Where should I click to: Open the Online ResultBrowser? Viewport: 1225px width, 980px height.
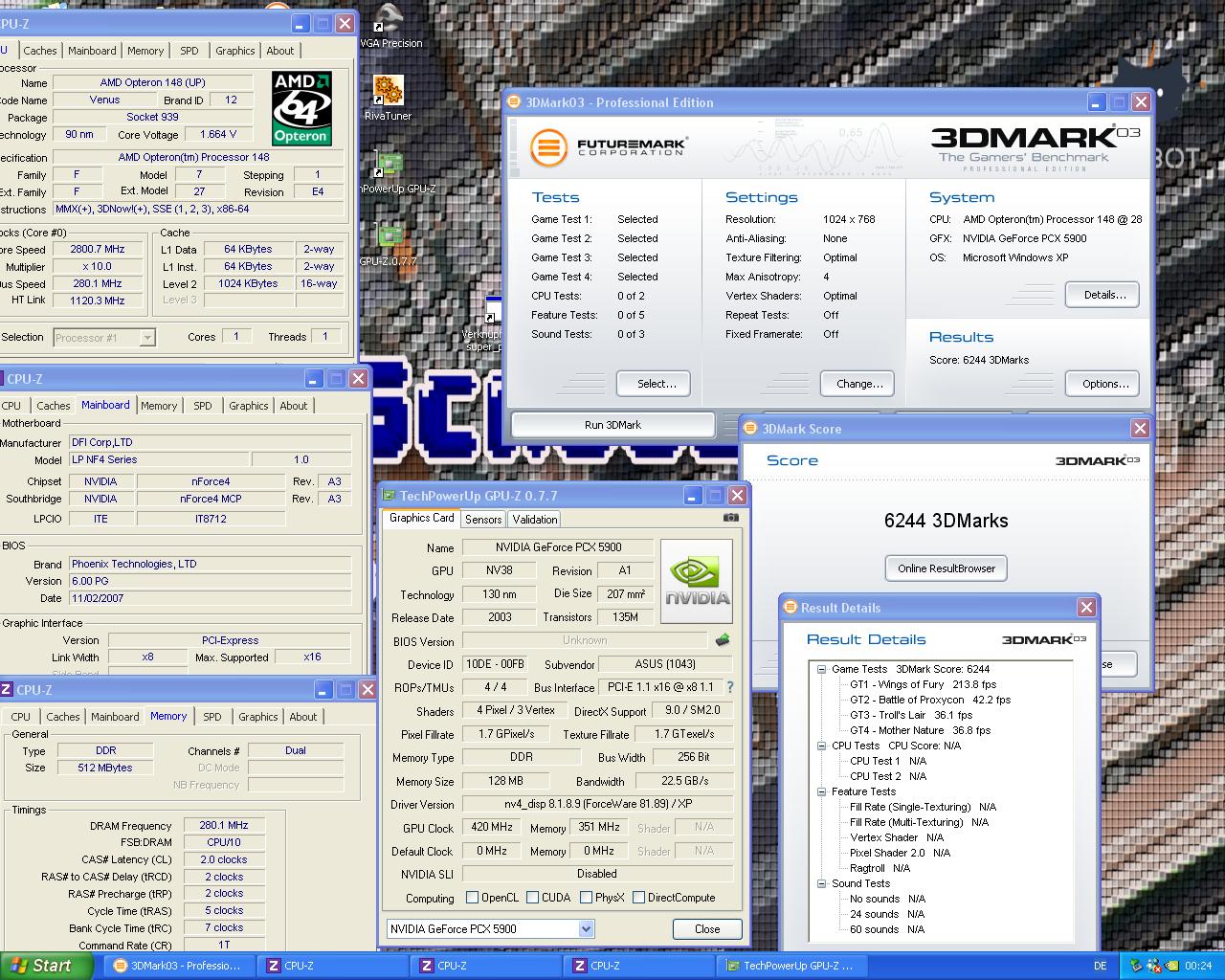(x=946, y=568)
